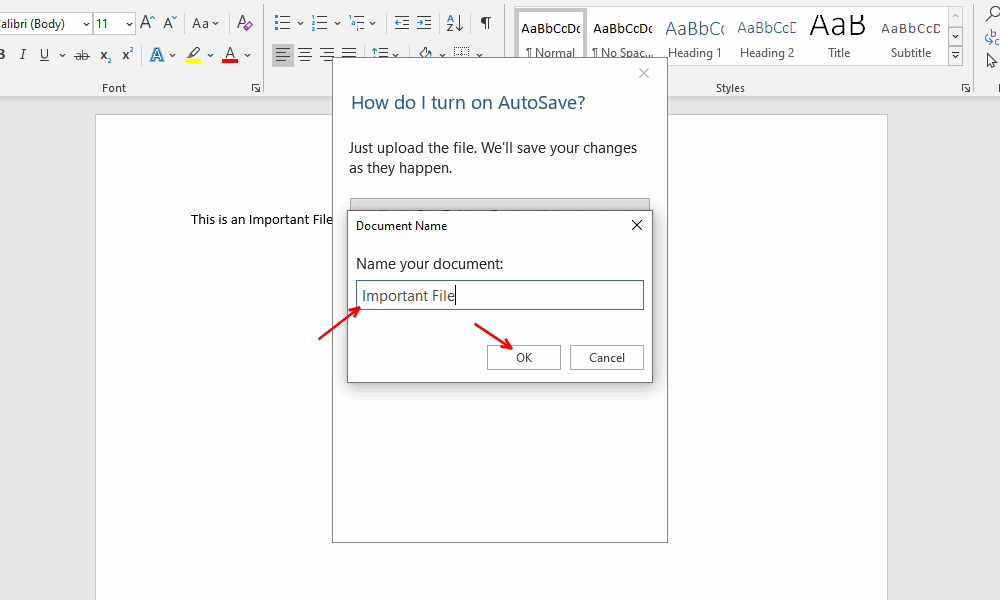Screen dimensions: 1000x600
Task: Select the Heading 1 style
Action: pos(694,38)
